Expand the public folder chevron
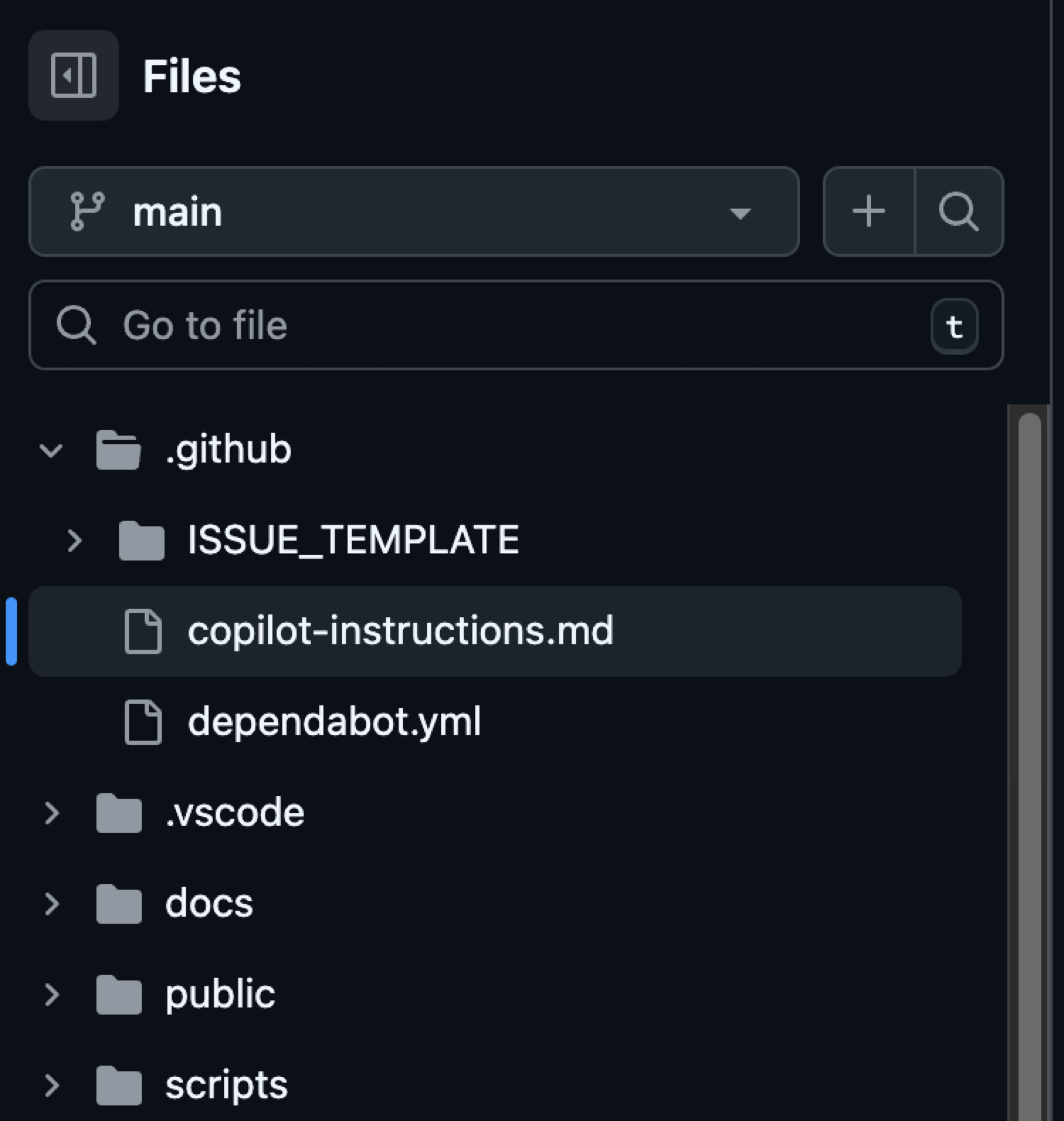Viewport: 1064px width, 1121px height. 51,995
